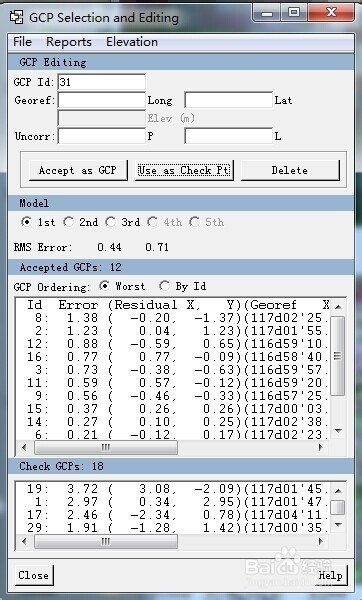Open the Elevation menu

(132, 41)
